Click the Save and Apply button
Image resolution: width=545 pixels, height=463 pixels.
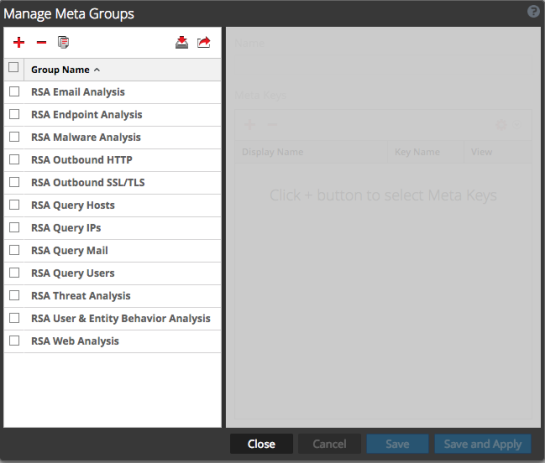tap(483, 444)
